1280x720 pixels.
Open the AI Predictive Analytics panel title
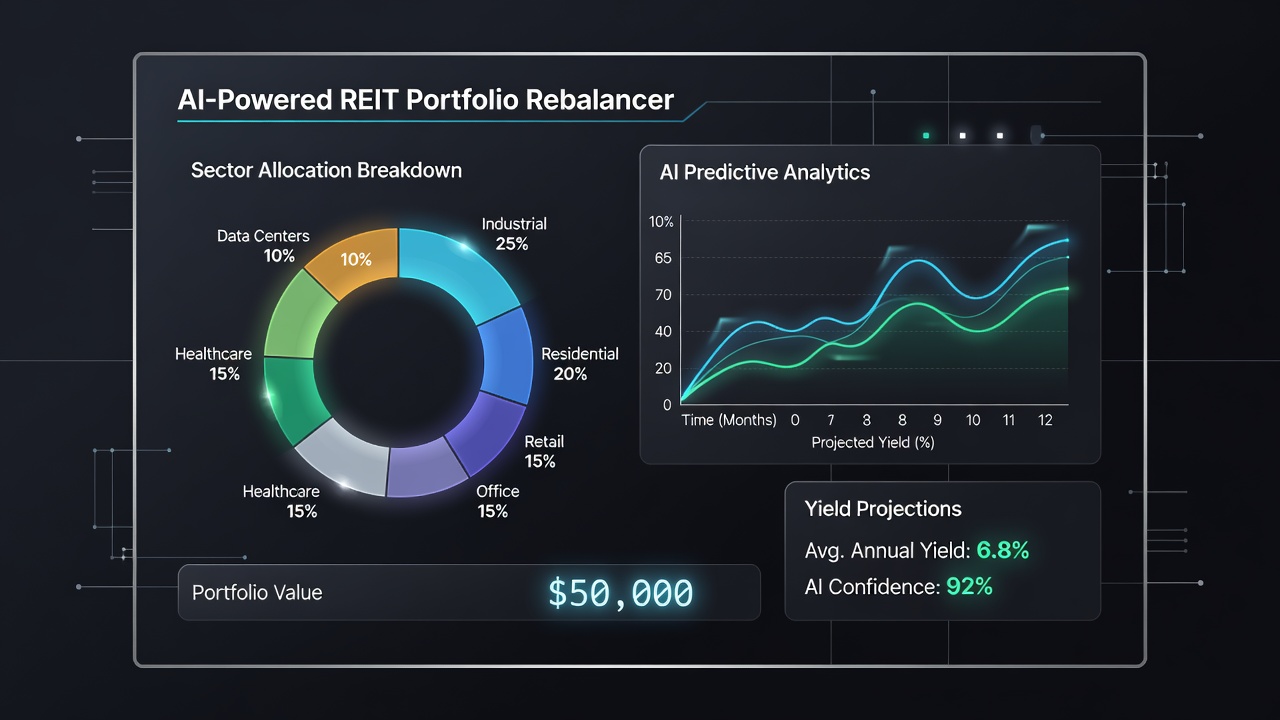pos(765,172)
